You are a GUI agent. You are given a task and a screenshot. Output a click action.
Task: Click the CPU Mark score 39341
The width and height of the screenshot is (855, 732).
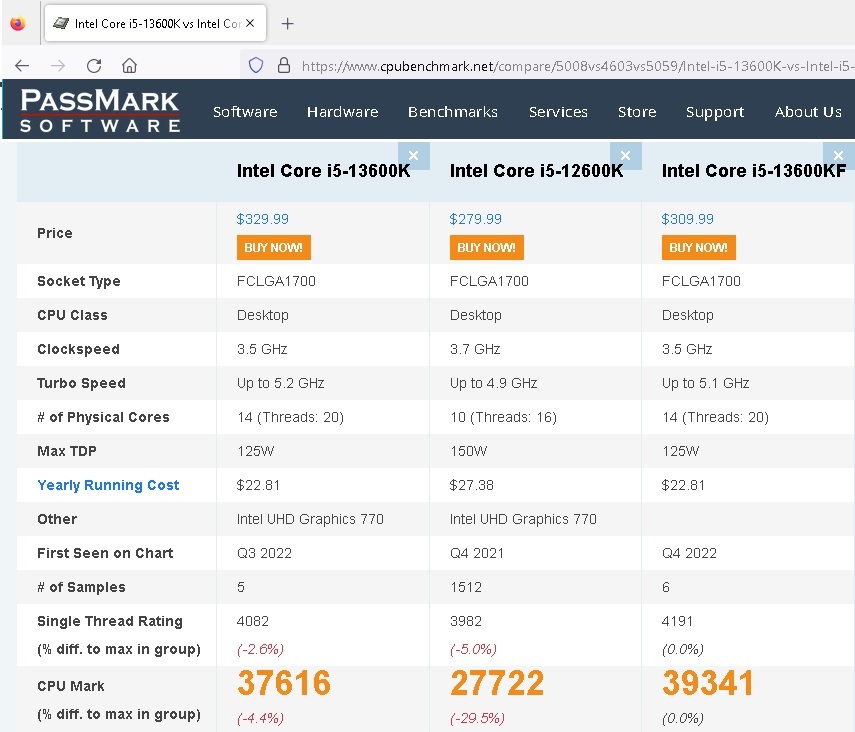708,683
